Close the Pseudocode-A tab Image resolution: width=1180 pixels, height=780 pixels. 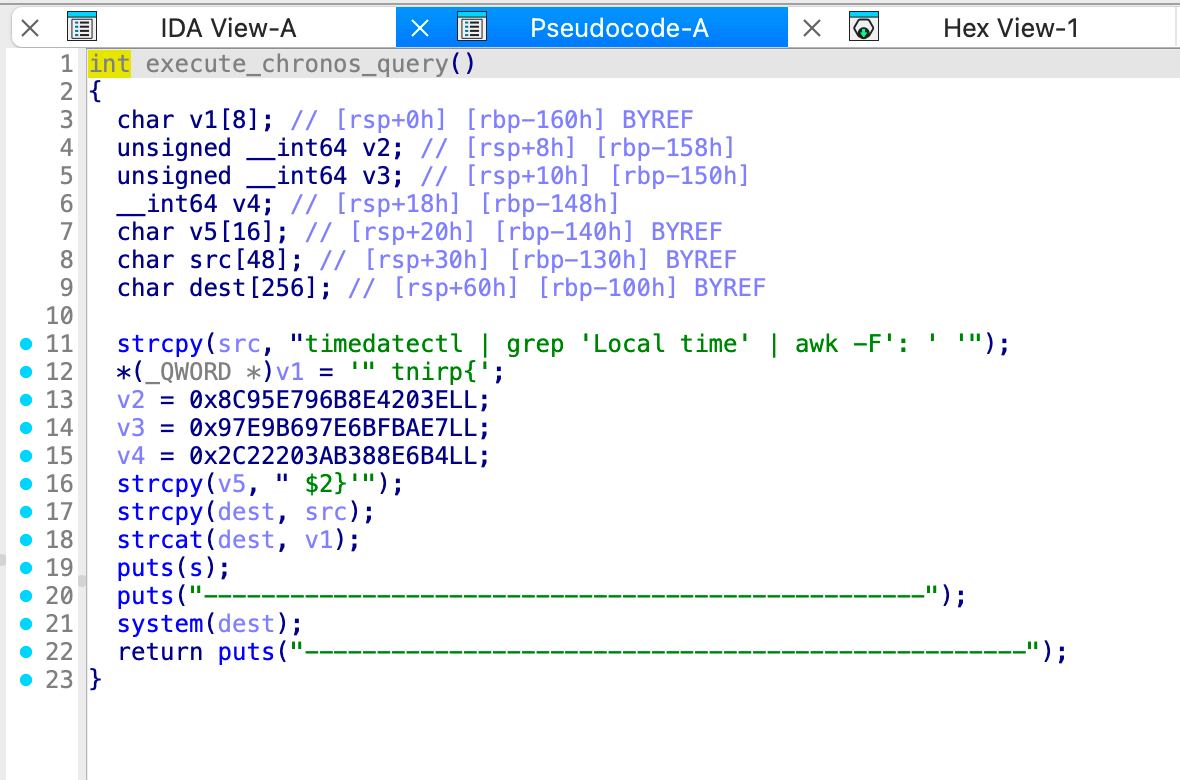coord(420,28)
